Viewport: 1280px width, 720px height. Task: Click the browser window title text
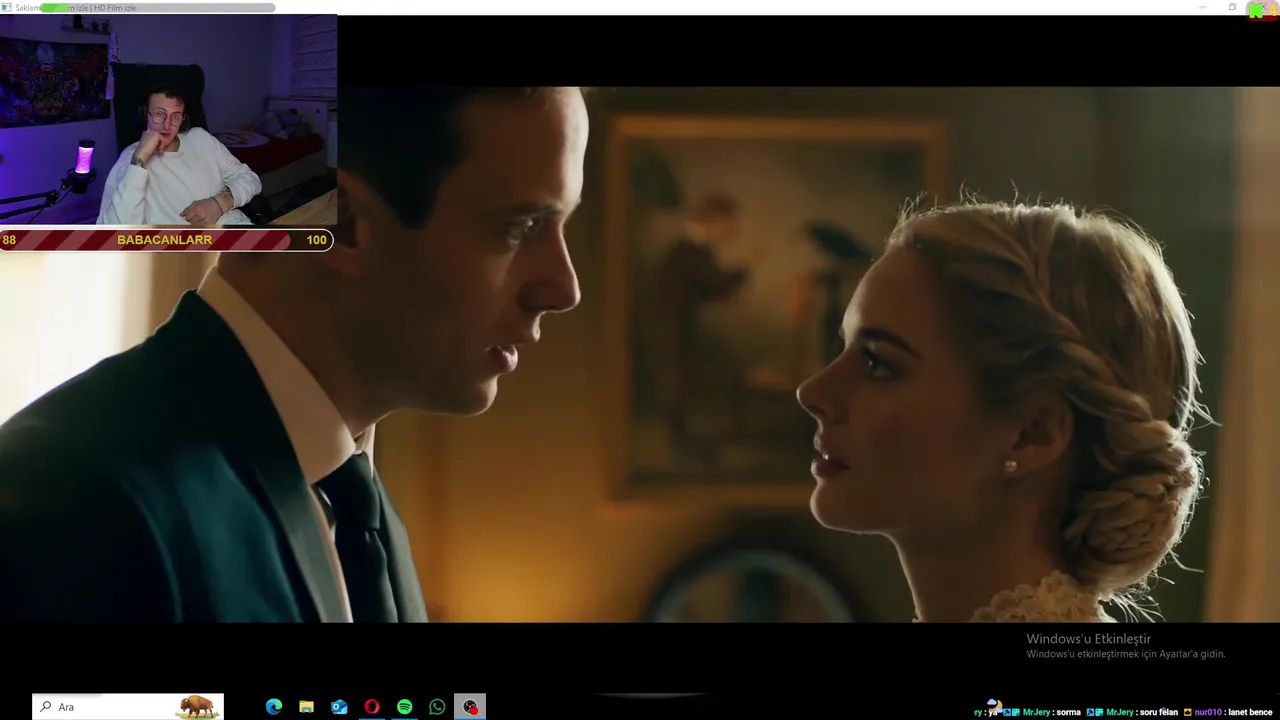click(76, 8)
